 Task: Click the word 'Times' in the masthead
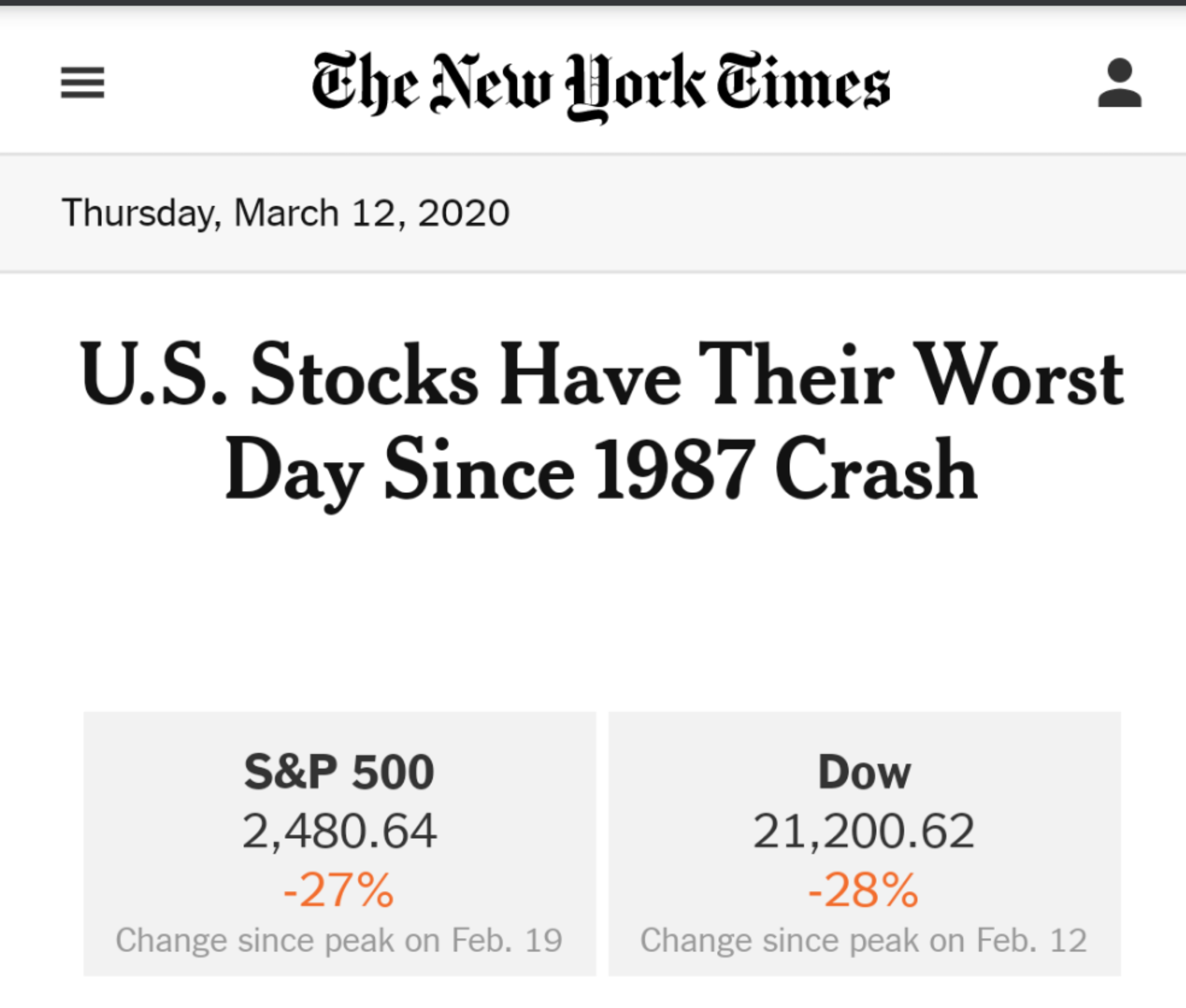point(804,81)
